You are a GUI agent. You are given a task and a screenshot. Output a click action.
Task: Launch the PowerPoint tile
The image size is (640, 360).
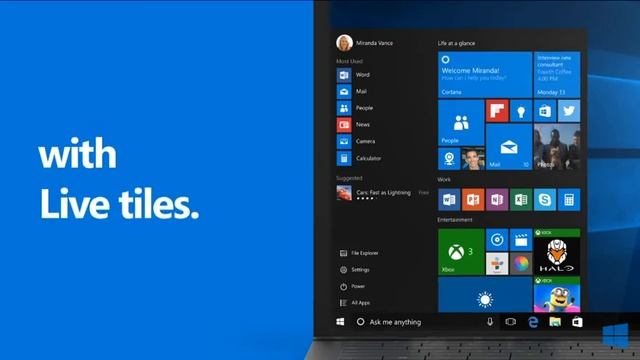click(x=473, y=200)
